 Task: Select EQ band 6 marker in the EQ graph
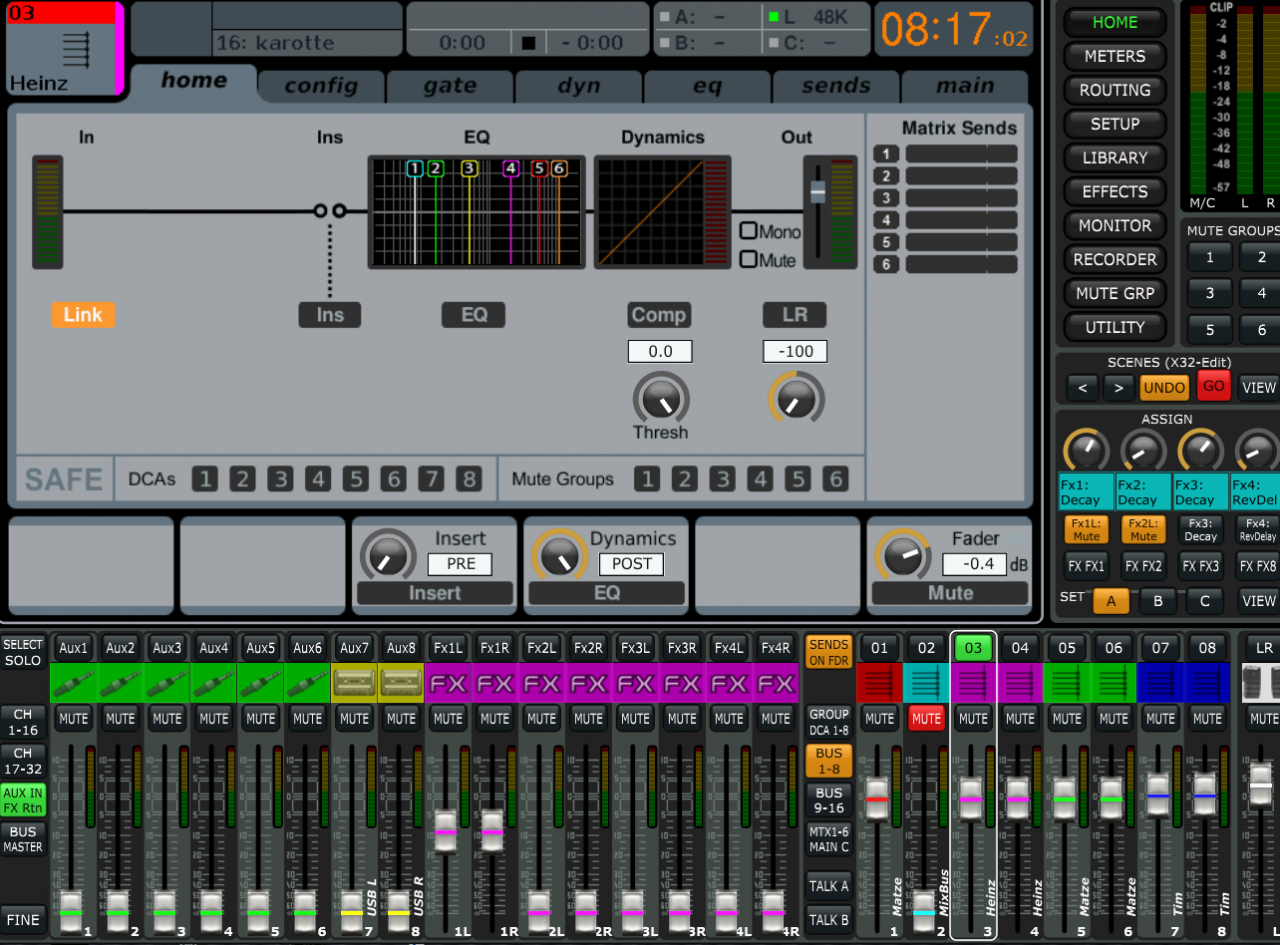pyautogui.click(x=559, y=168)
